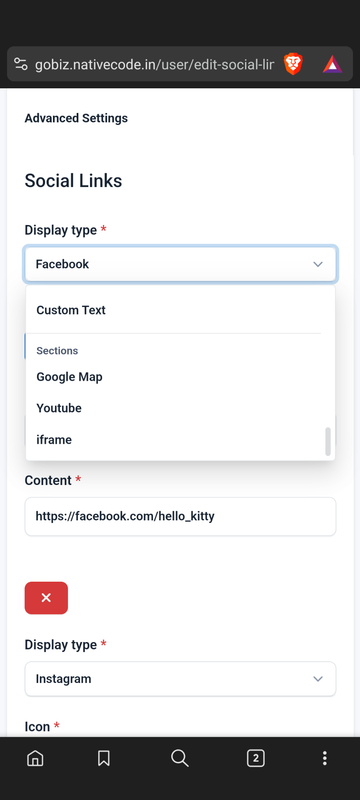Open the three-dot browser menu
The height and width of the screenshot is (800, 360).
324,758
